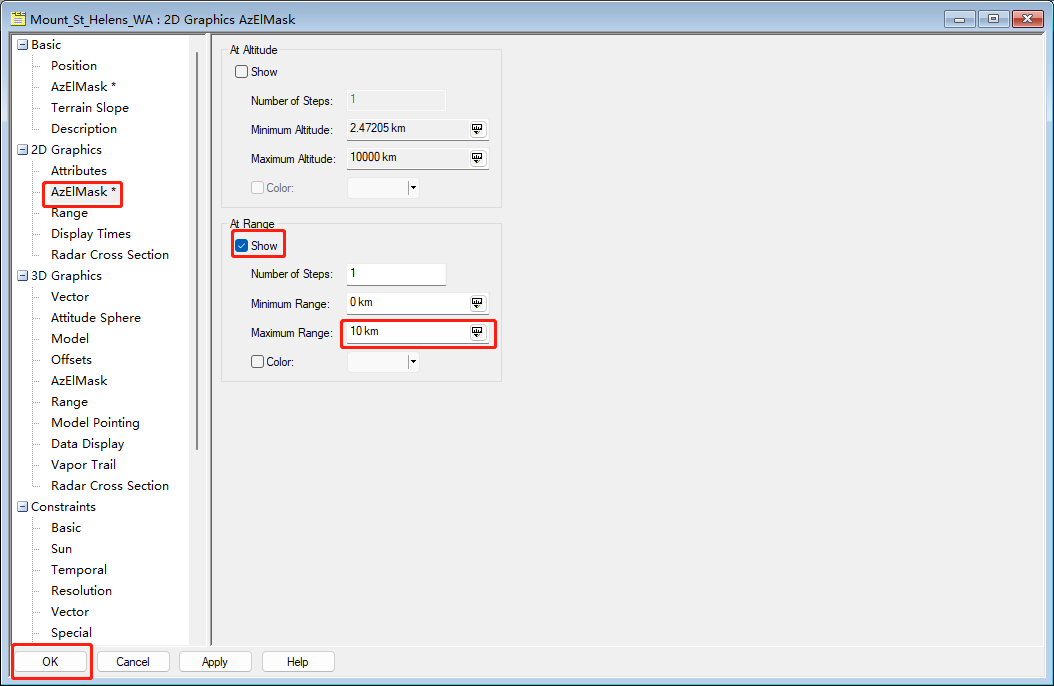Click the Number of Steps field under At Range
1054x686 pixels.
396,274
